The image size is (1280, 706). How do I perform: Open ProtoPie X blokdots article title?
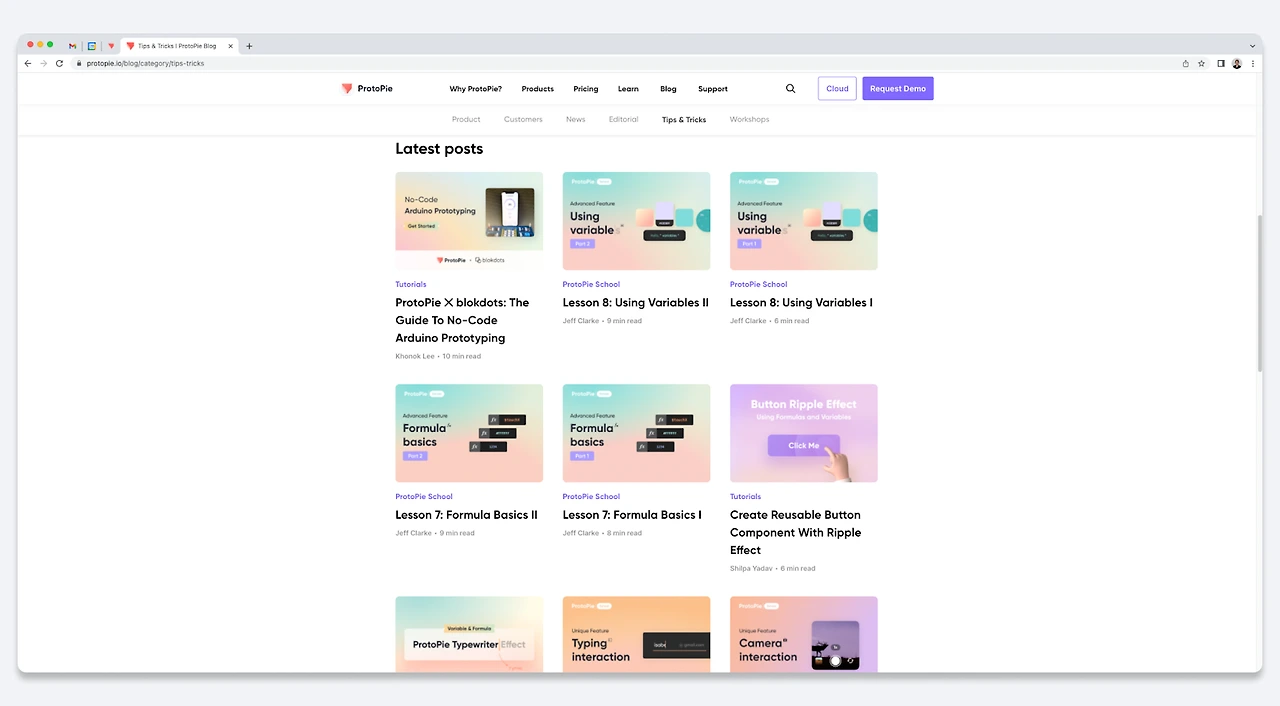(462, 320)
